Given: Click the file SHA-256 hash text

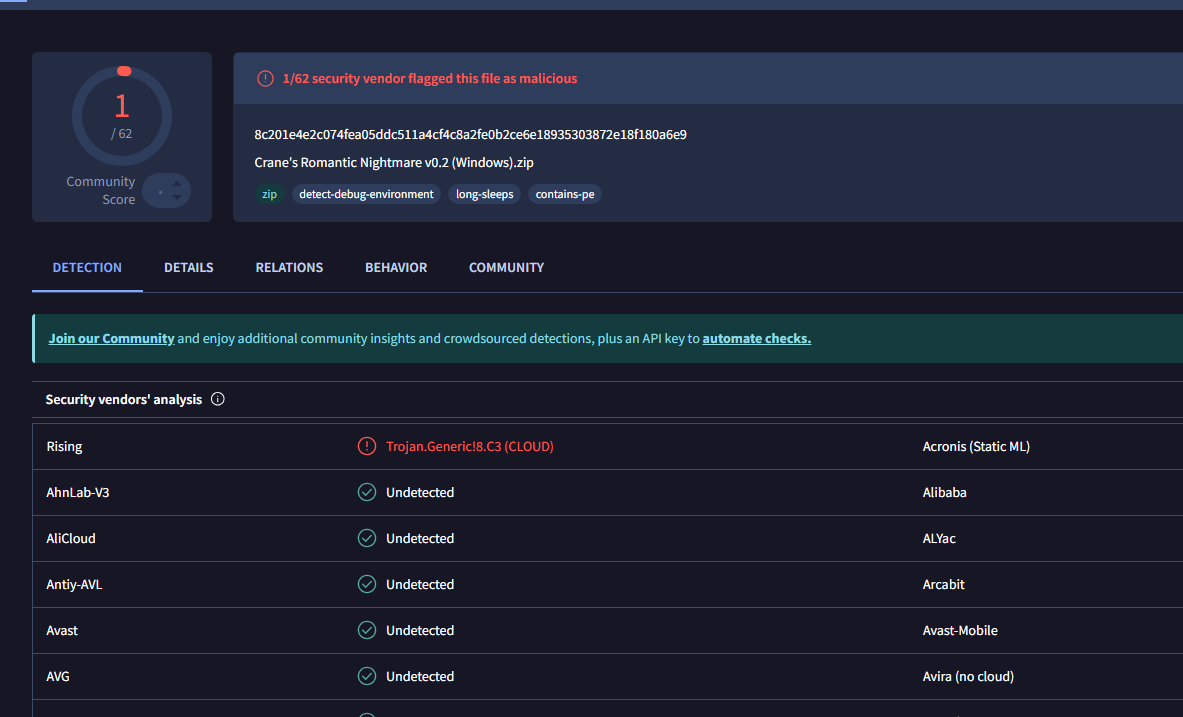Looking at the screenshot, I should click(x=470, y=134).
